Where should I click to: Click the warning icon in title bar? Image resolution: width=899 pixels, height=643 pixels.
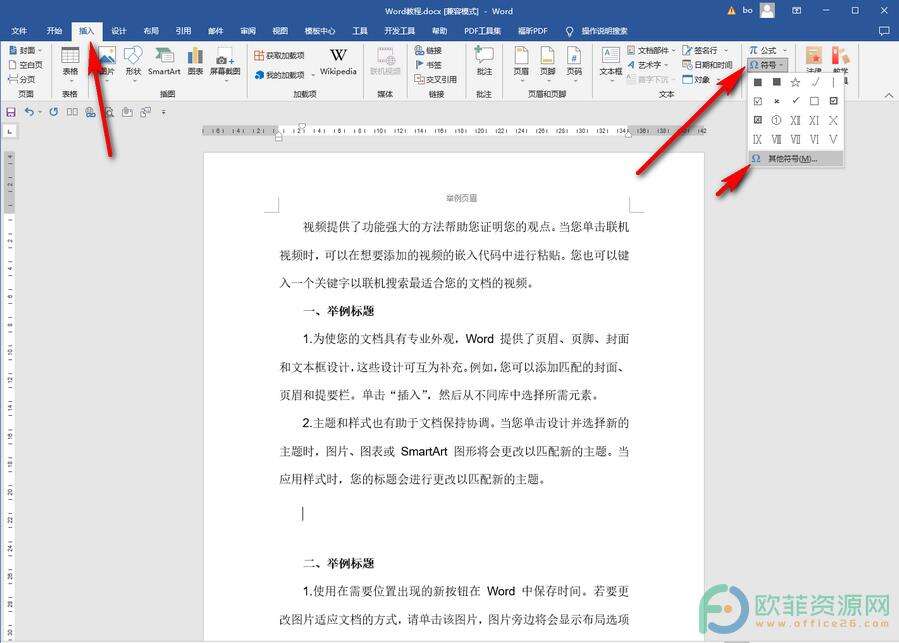click(x=731, y=10)
